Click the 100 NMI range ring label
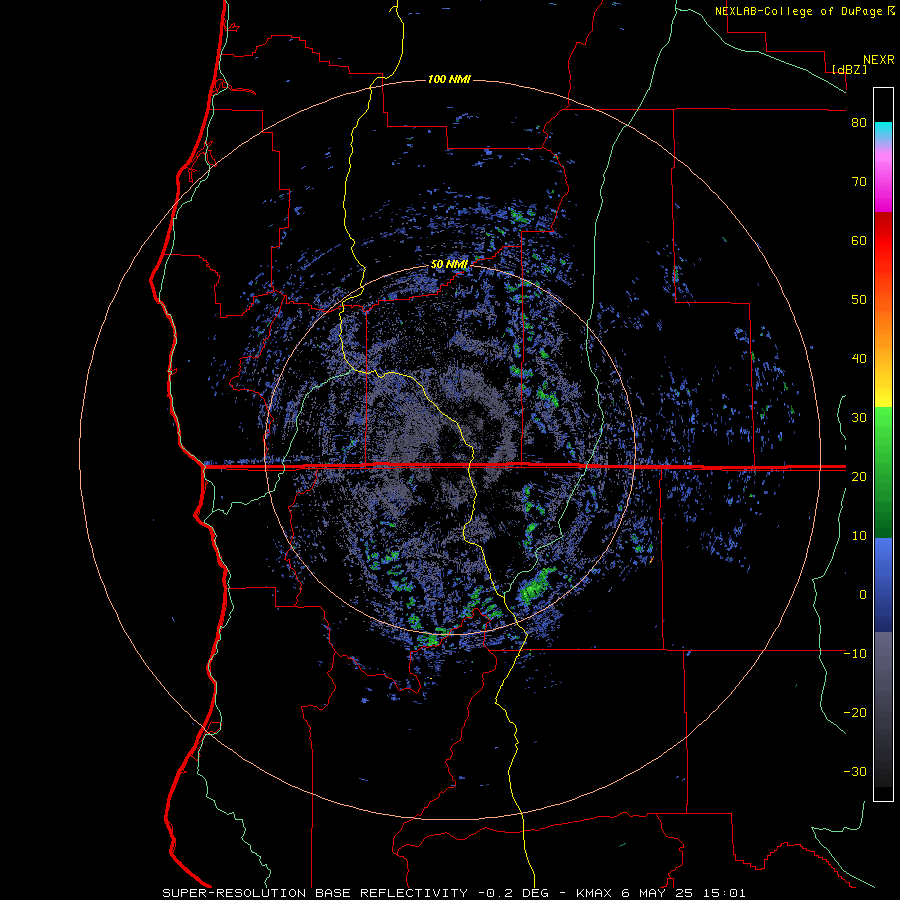 click(449, 79)
